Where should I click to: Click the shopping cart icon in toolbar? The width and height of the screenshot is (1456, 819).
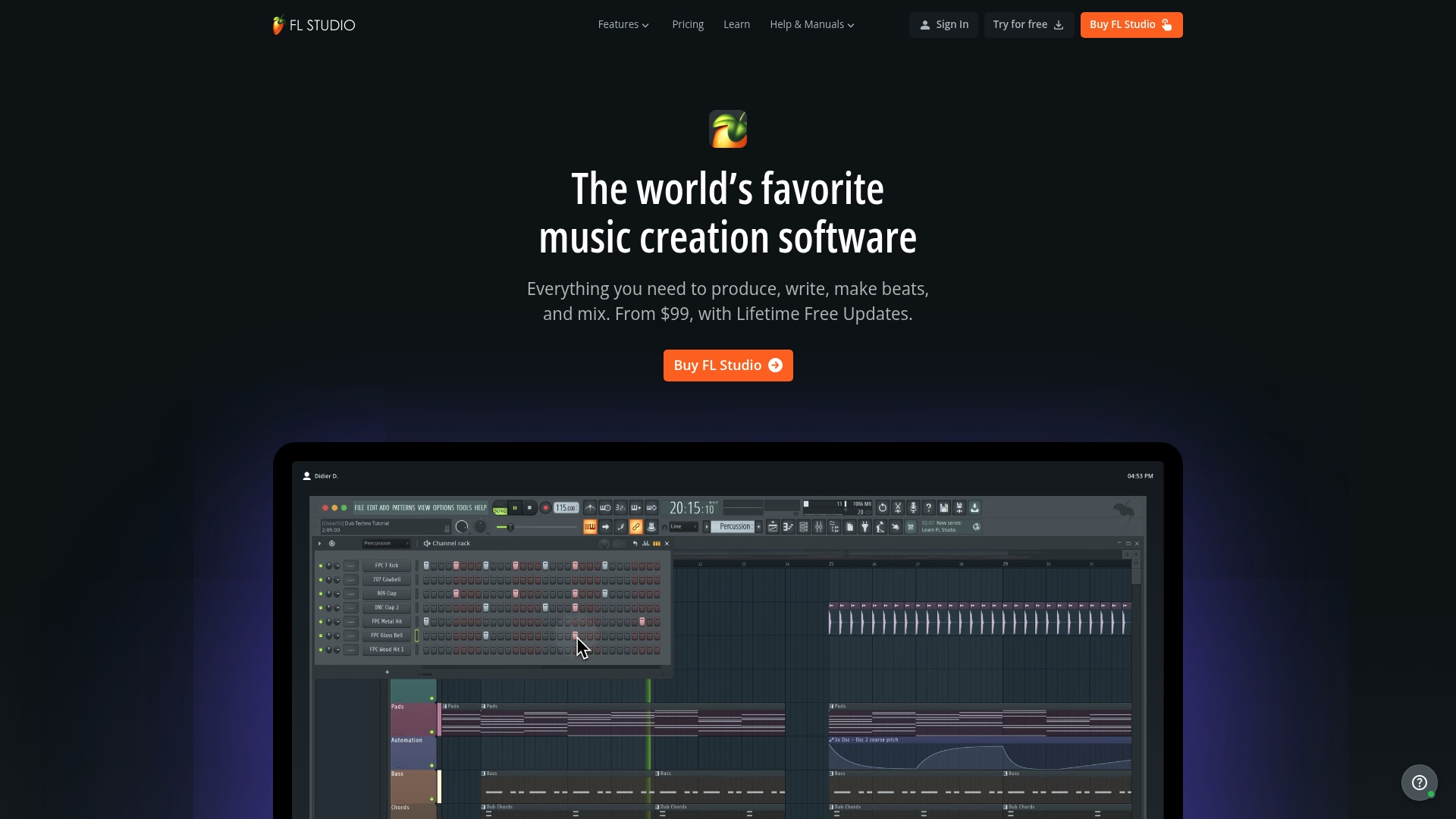(910, 526)
